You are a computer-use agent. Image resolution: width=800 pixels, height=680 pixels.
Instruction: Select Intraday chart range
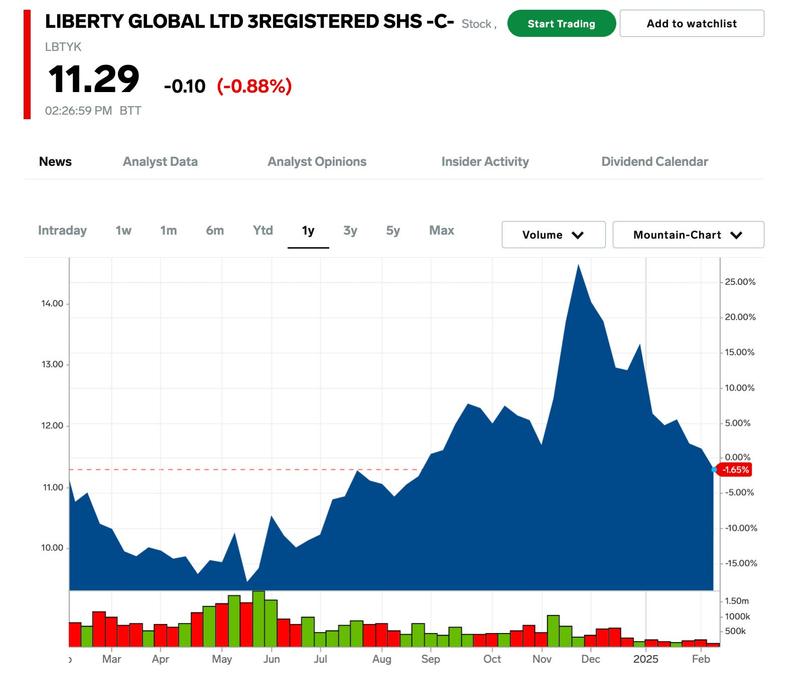[x=62, y=230]
